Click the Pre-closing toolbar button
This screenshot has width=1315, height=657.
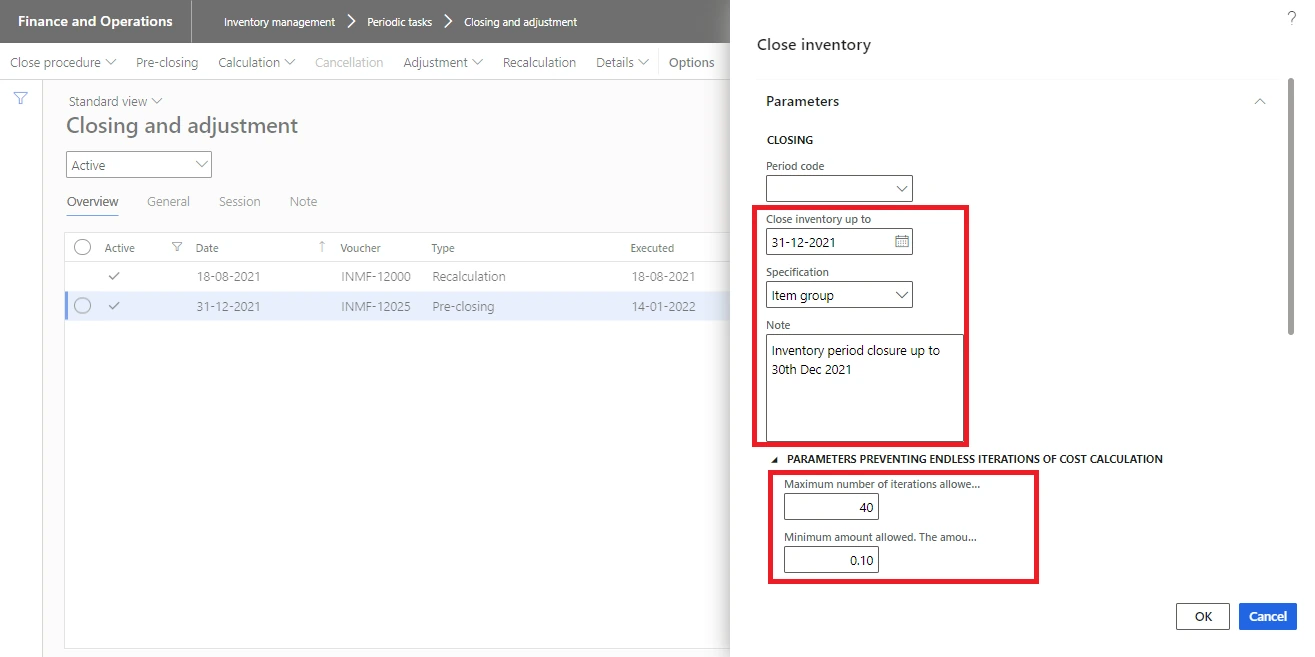pos(167,62)
